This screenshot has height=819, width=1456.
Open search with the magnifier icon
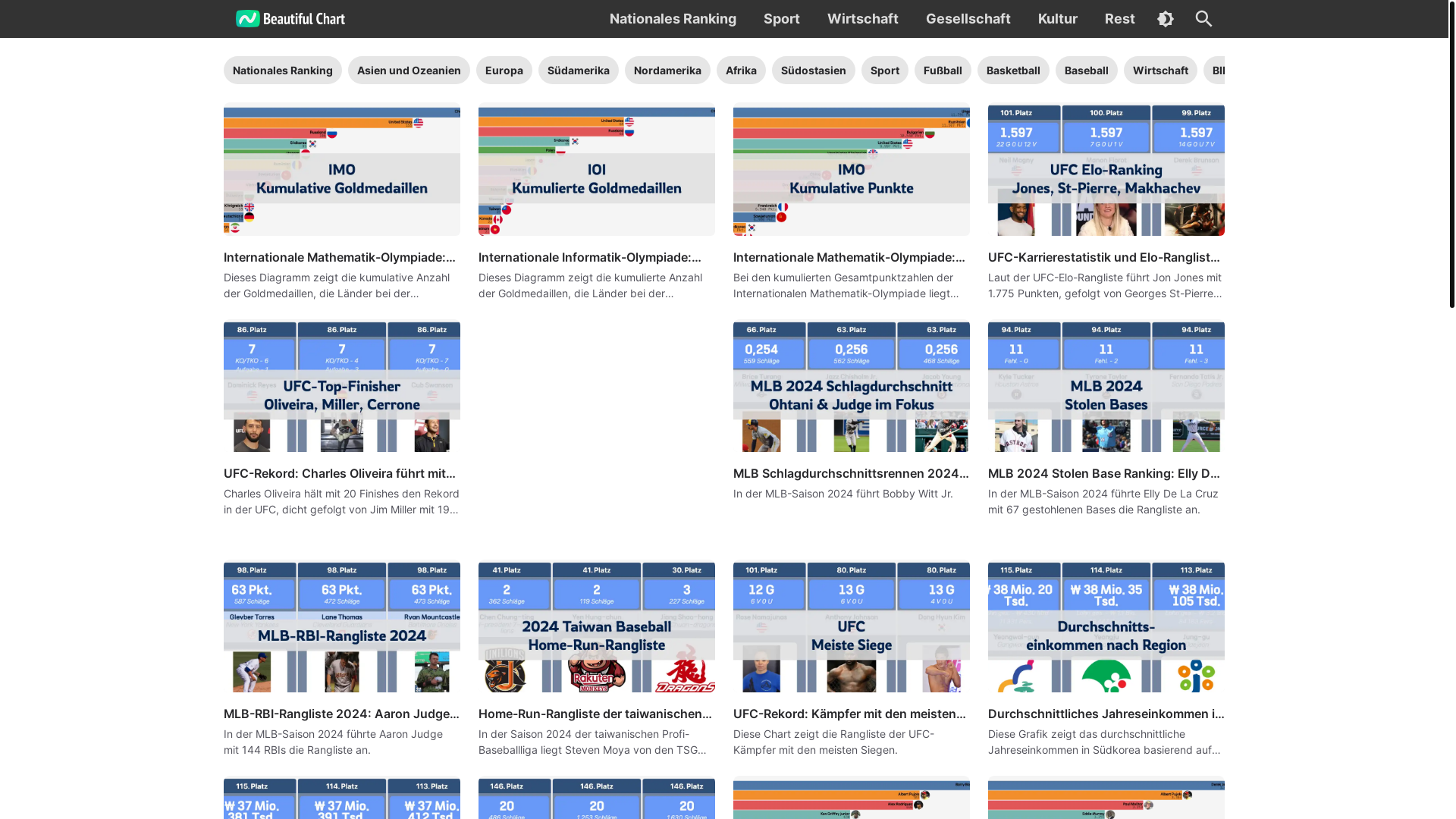[x=1203, y=19]
